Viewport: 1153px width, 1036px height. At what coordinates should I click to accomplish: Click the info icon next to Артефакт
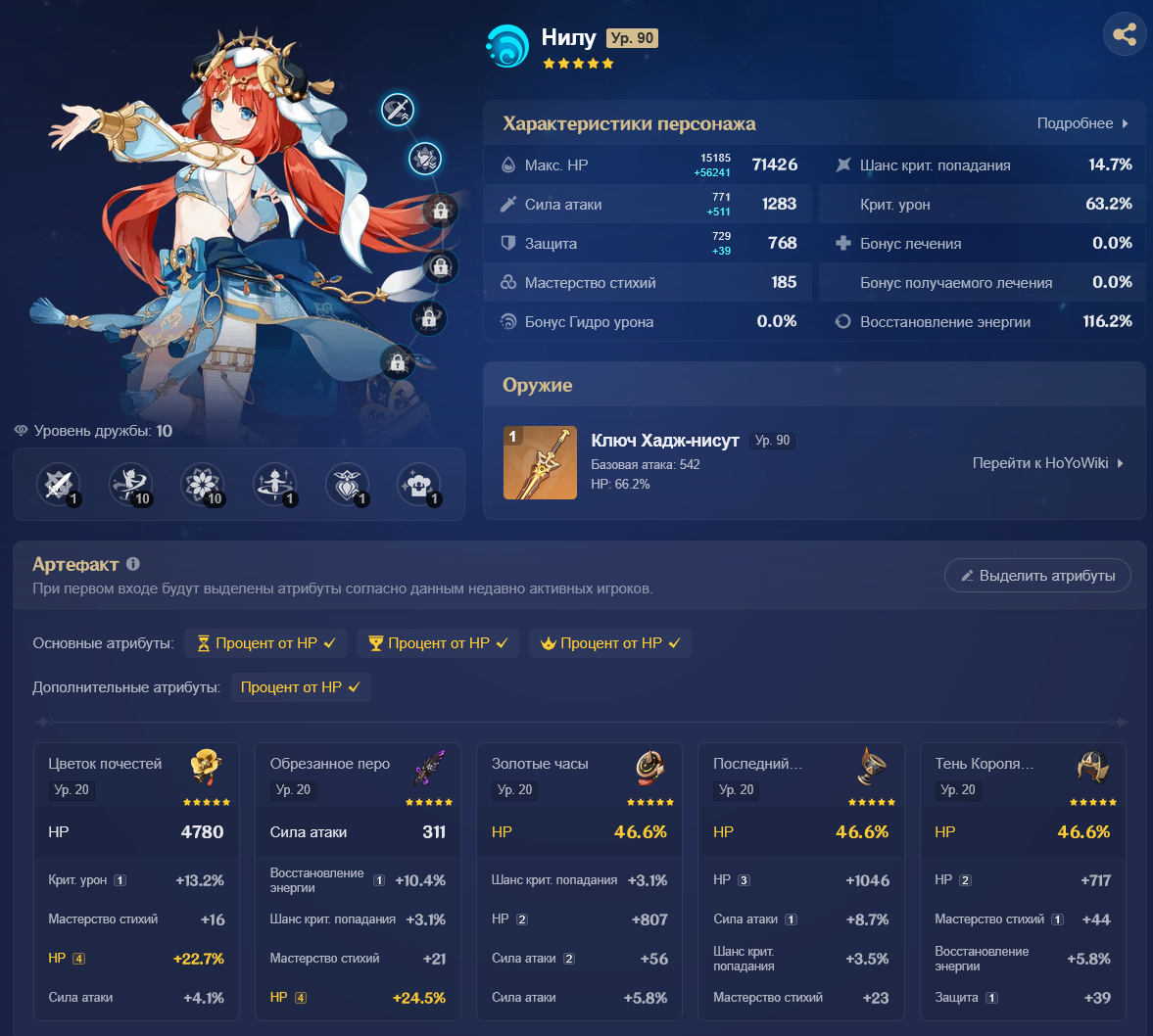coord(133,564)
